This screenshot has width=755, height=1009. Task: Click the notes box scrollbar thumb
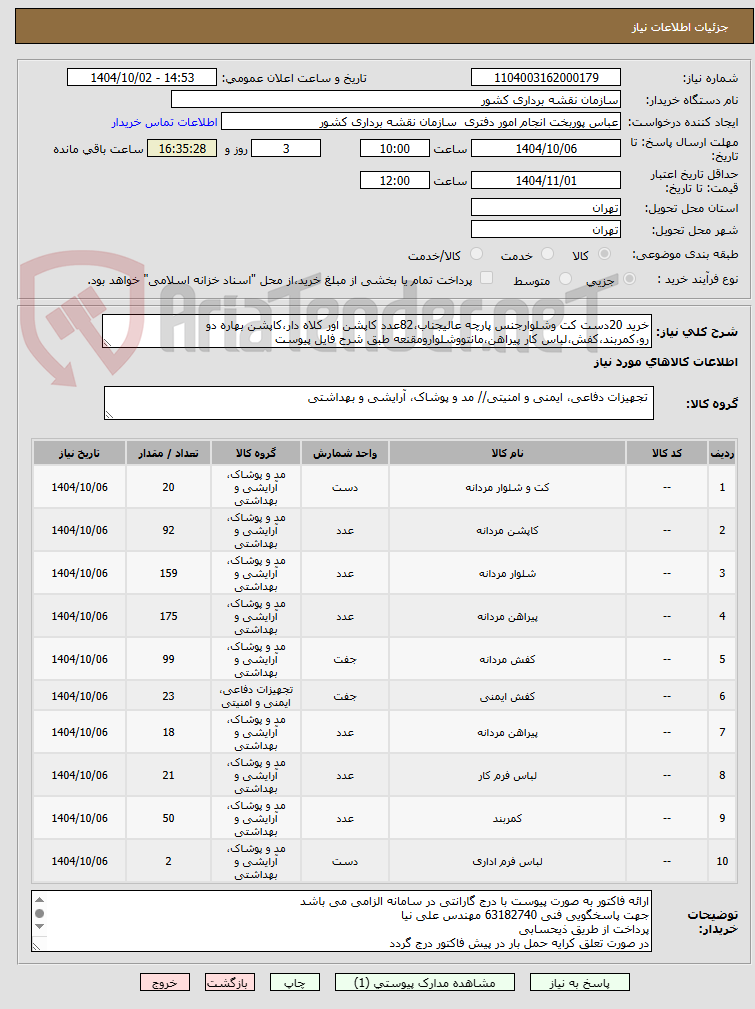coord(39,914)
